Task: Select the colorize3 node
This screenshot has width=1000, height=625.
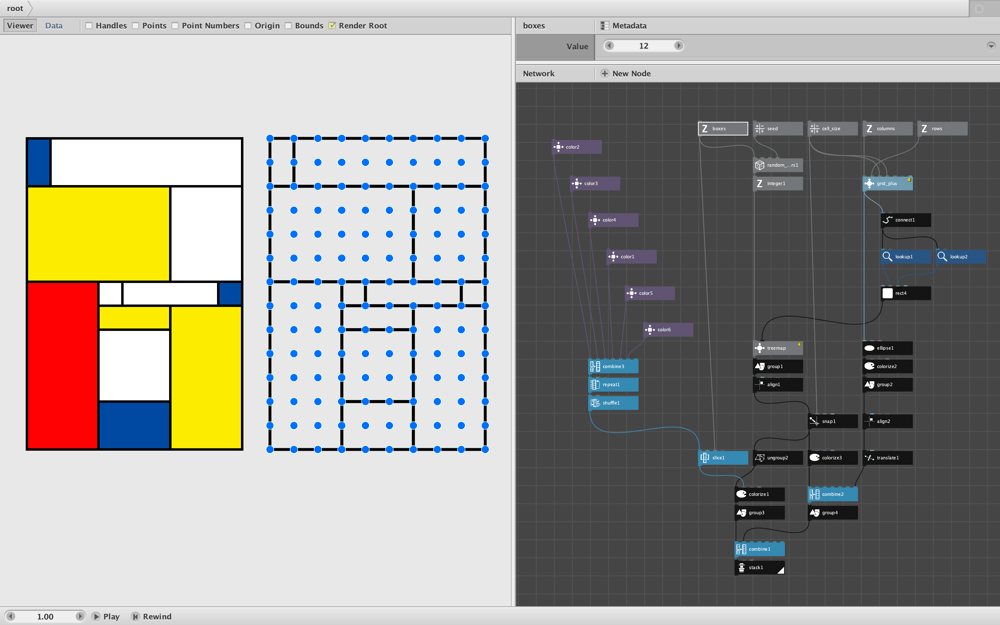Action: pyautogui.click(x=832, y=458)
